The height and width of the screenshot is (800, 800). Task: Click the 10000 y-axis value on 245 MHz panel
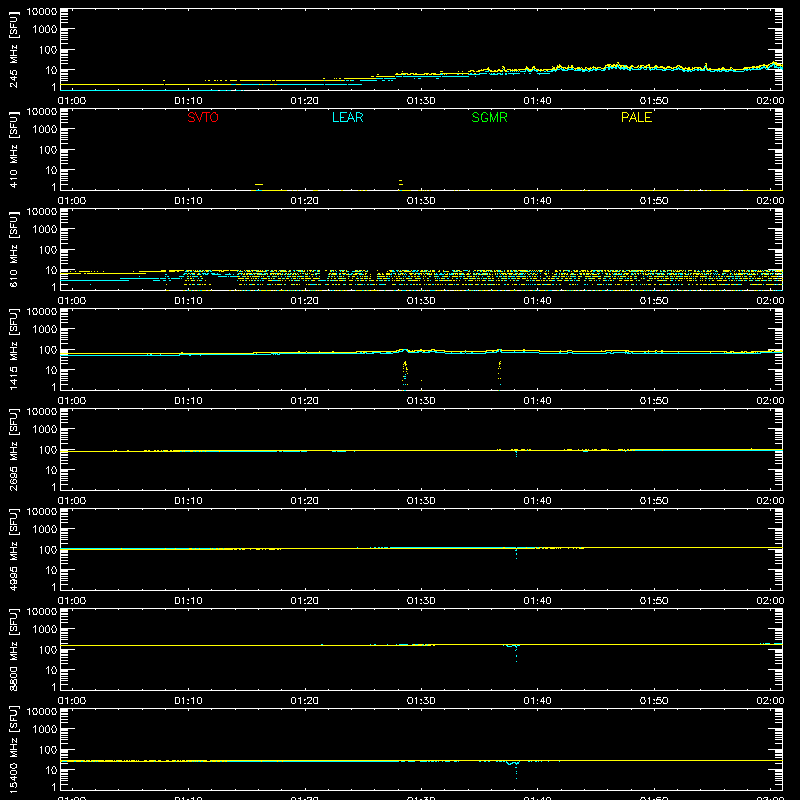point(42,12)
